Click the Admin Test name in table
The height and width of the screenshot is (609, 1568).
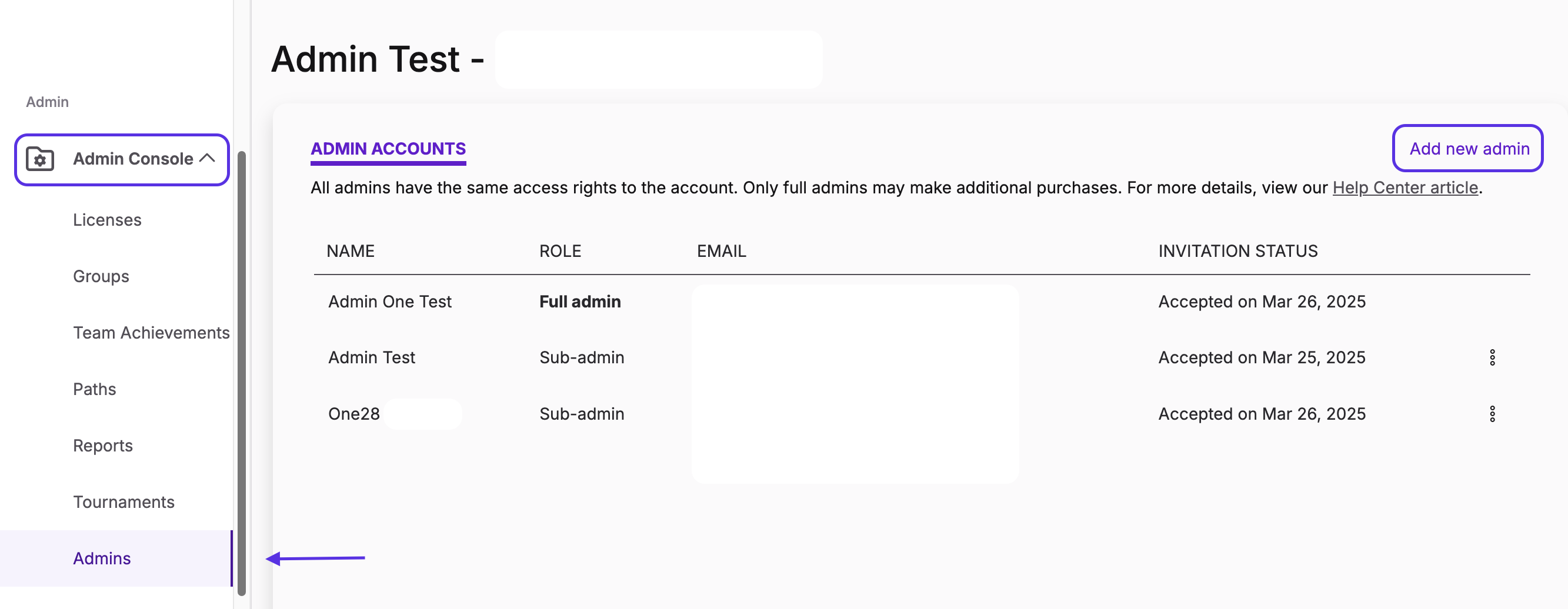coord(371,358)
